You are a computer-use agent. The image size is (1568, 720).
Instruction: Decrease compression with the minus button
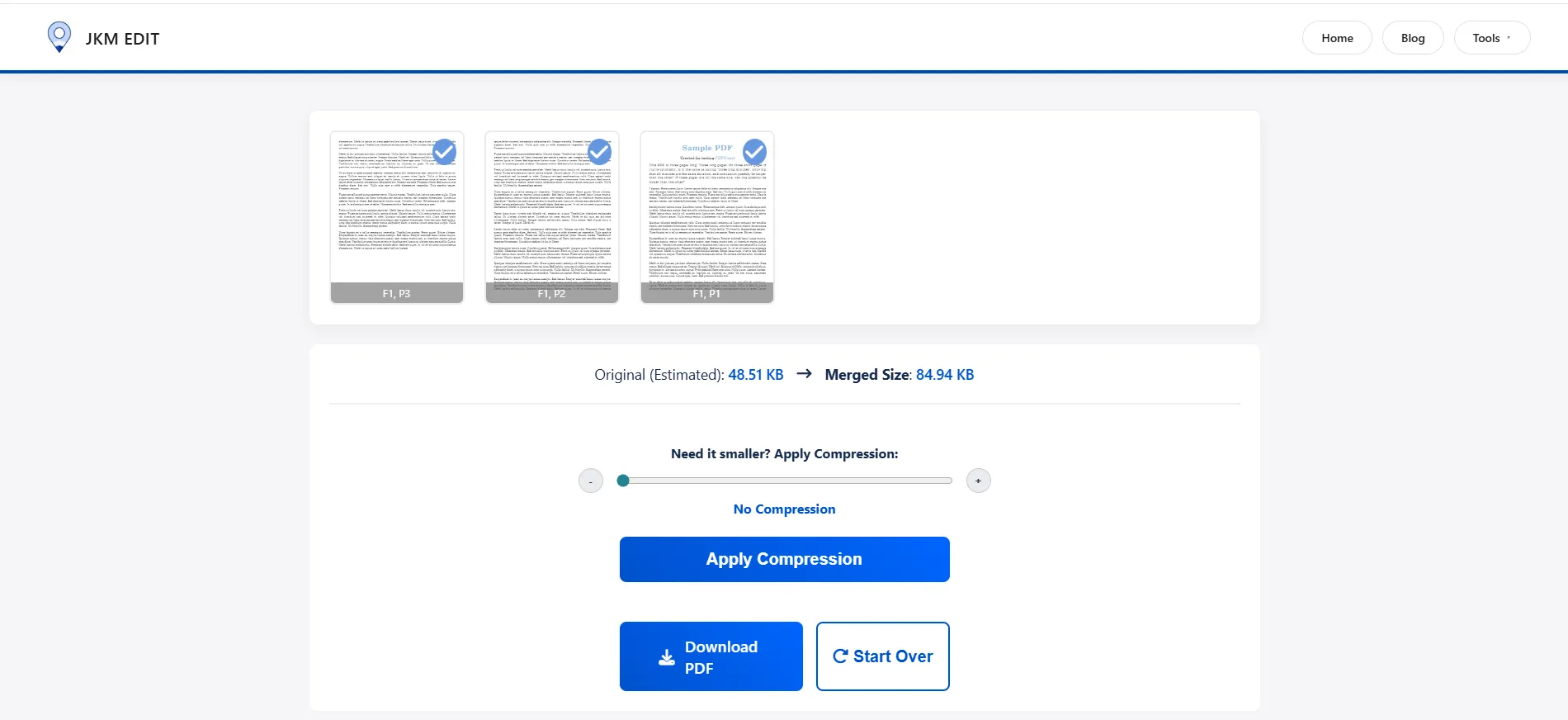pyautogui.click(x=591, y=481)
